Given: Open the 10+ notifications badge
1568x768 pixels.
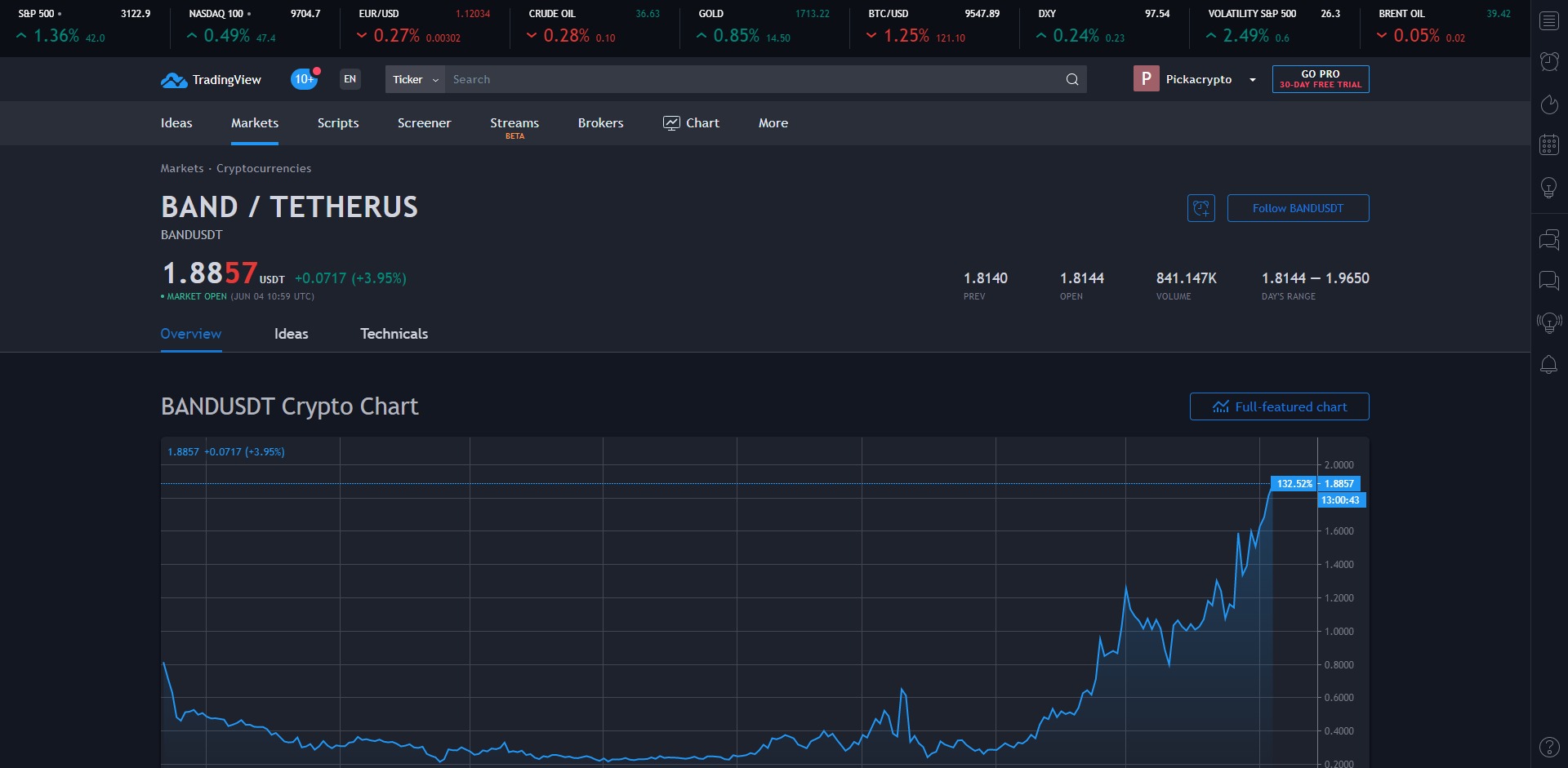Looking at the screenshot, I should coord(305,79).
